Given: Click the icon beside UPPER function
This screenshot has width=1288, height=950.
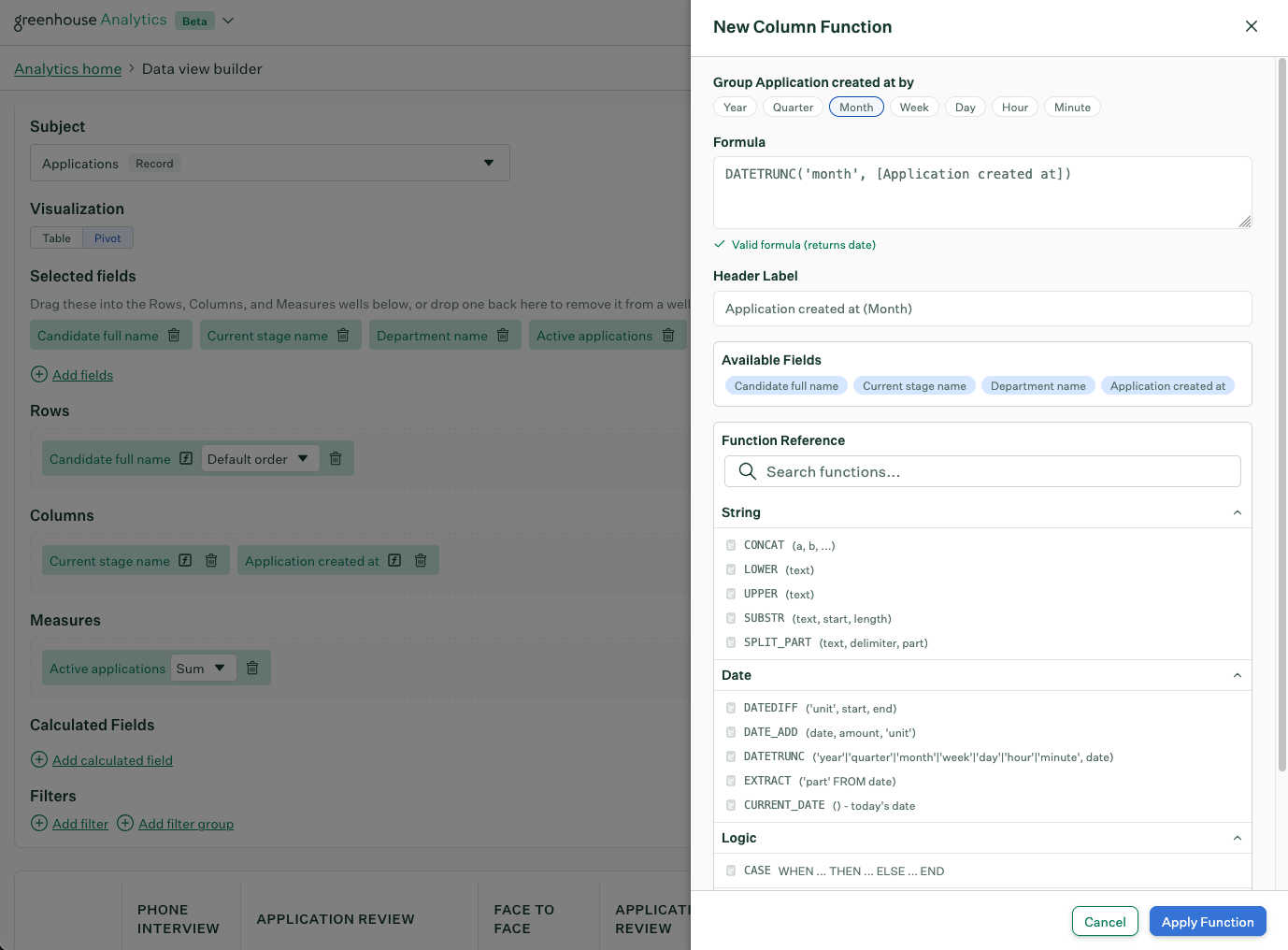Looking at the screenshot, I should coord(731,594).
